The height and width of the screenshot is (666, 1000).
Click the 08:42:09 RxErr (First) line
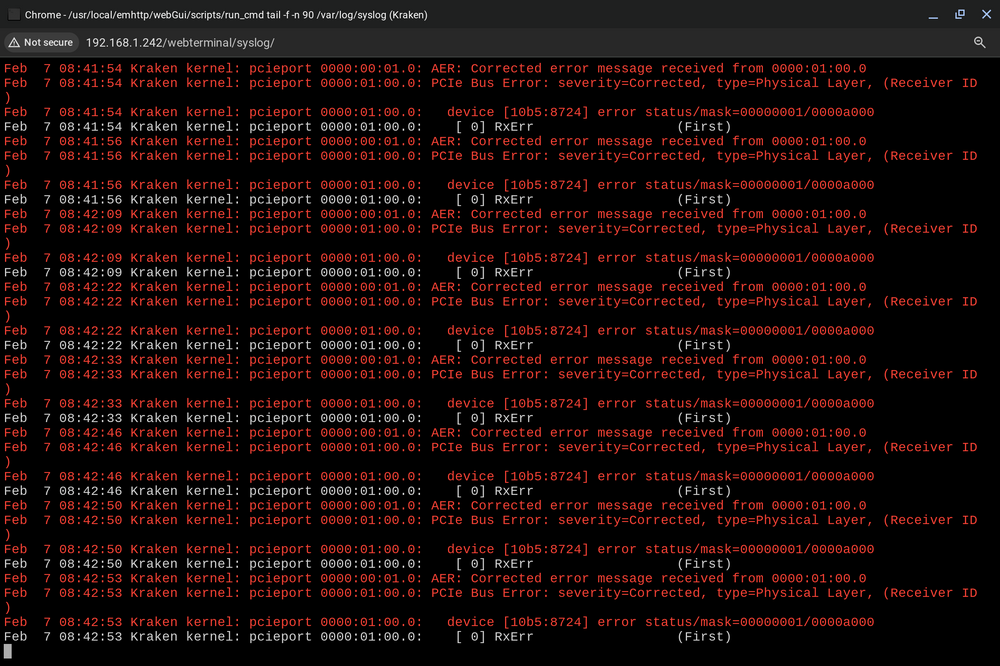[x=367, y=272]
